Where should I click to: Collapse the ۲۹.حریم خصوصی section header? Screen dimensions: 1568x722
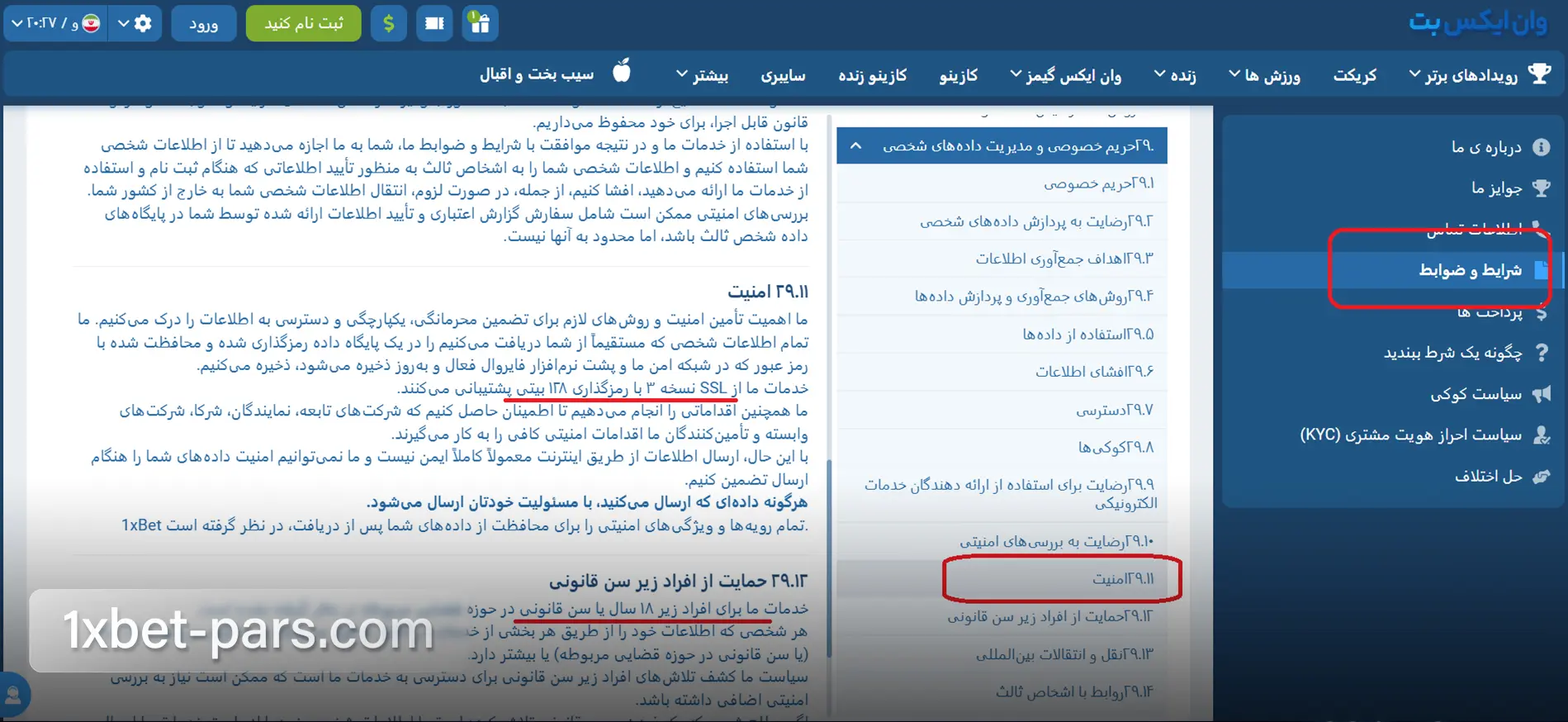point(1002,145)
